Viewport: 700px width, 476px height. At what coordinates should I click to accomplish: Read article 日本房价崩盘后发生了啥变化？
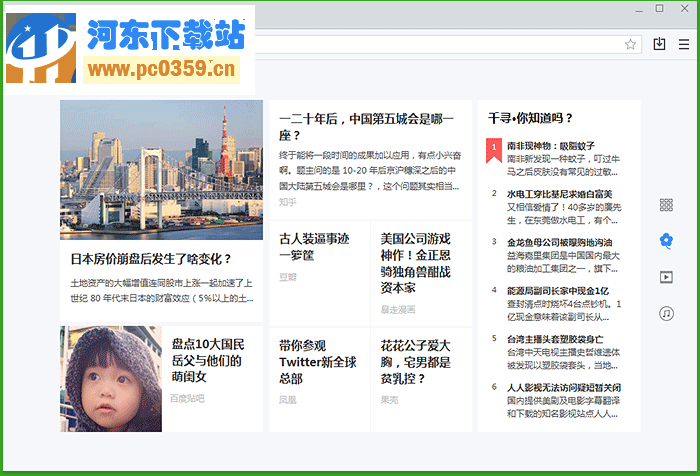tap(151, 259)
